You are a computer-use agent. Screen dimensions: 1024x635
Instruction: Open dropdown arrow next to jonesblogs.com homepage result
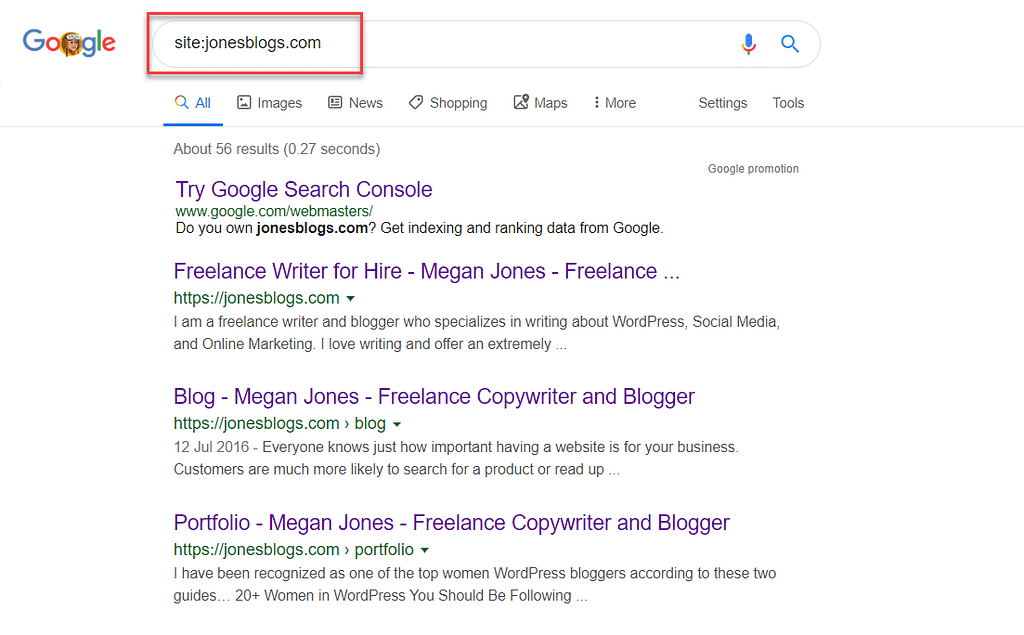351,298
